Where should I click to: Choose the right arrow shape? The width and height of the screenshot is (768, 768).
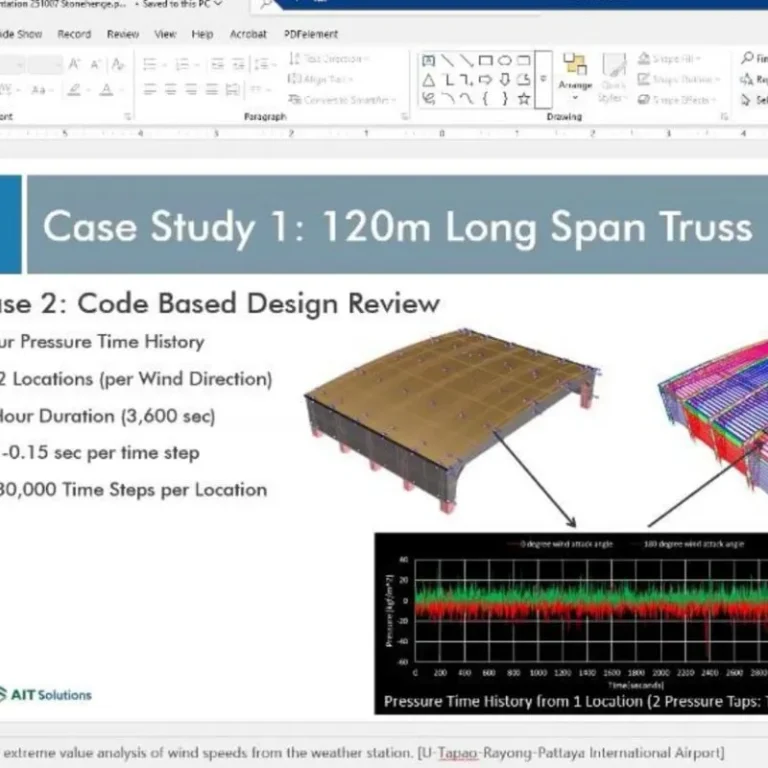pyautogui.click(x=485, y=80)
